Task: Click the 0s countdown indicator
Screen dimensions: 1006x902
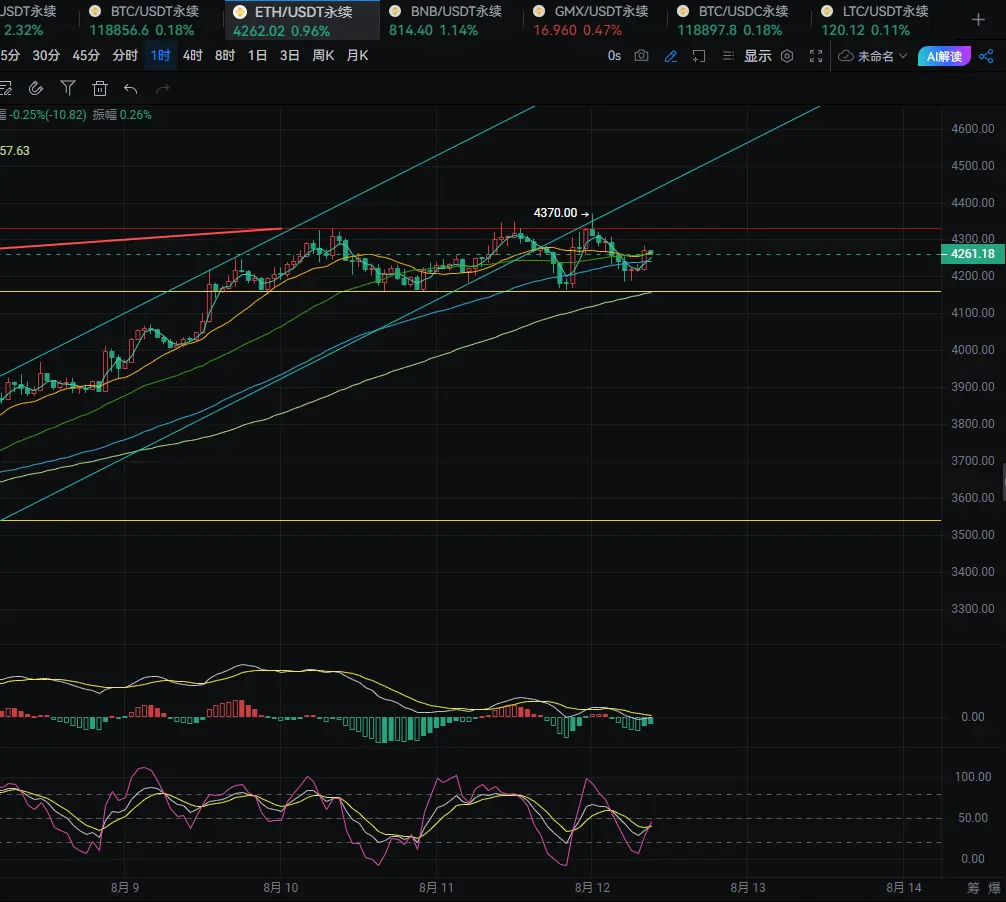Action: click(x=614, y=56)
